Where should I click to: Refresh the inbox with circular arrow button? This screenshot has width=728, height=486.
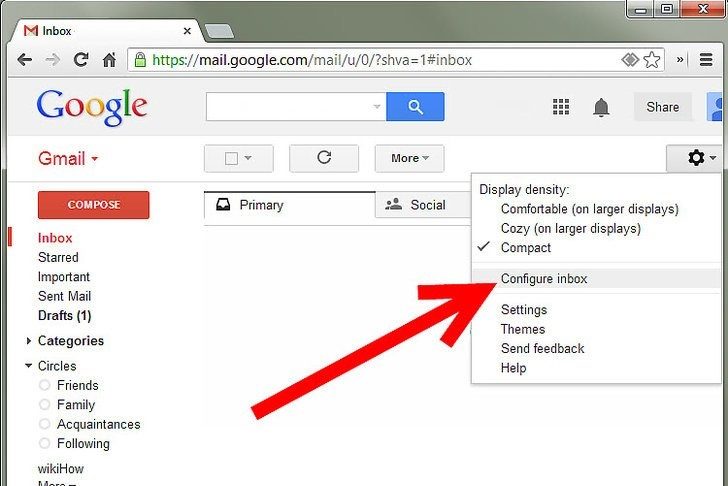324,158
